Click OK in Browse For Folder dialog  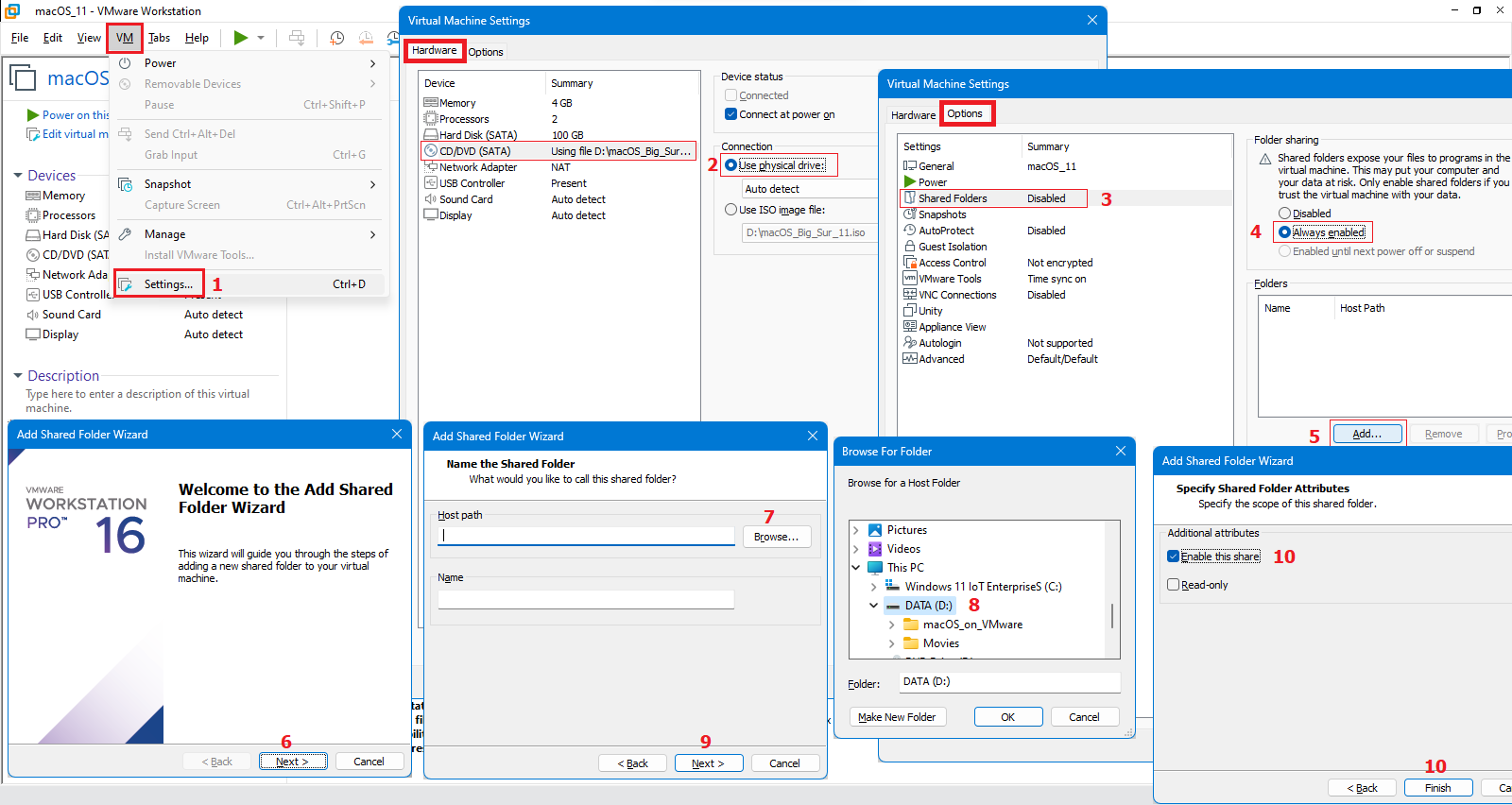click(x=1008, y=717)
